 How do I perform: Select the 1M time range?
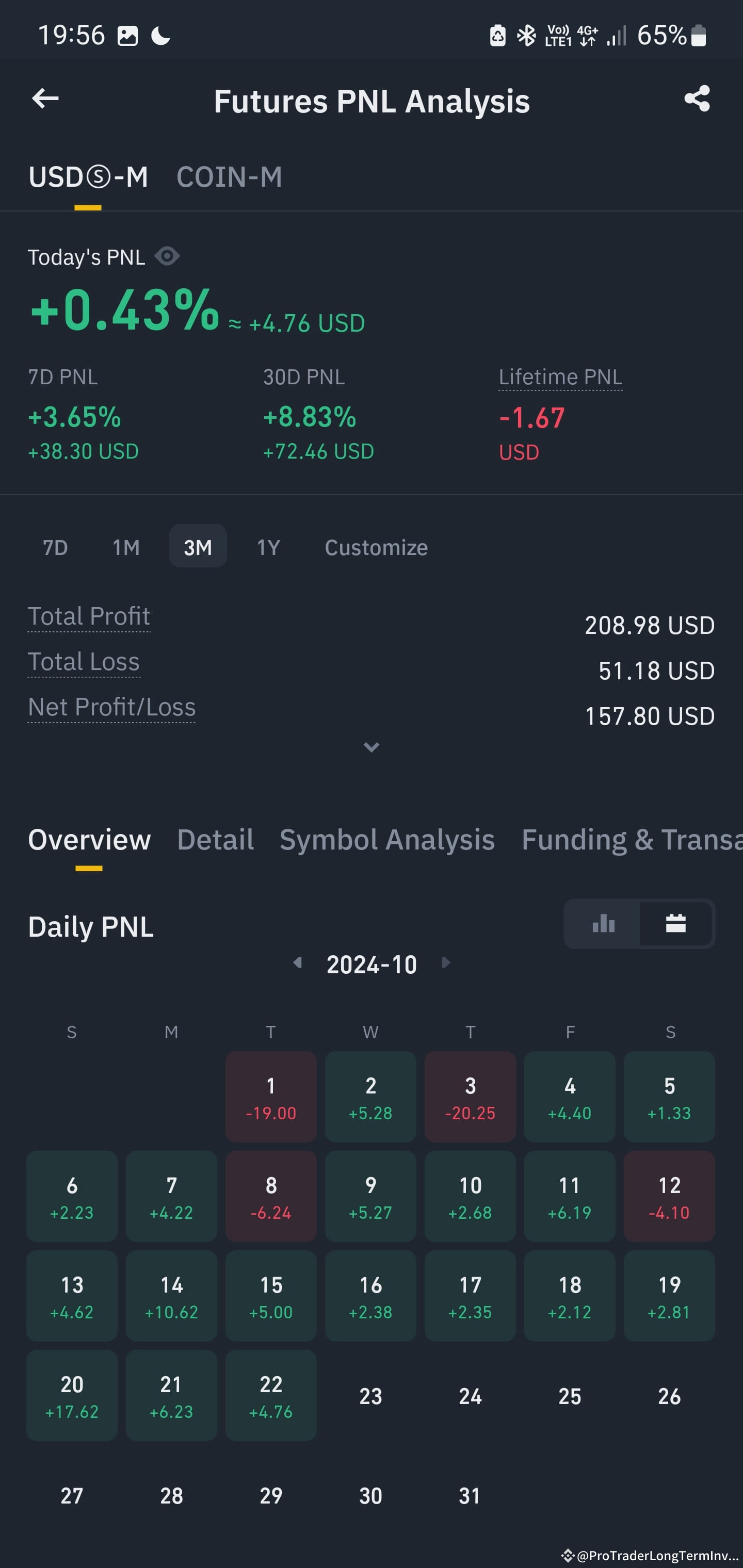point(126,547)
